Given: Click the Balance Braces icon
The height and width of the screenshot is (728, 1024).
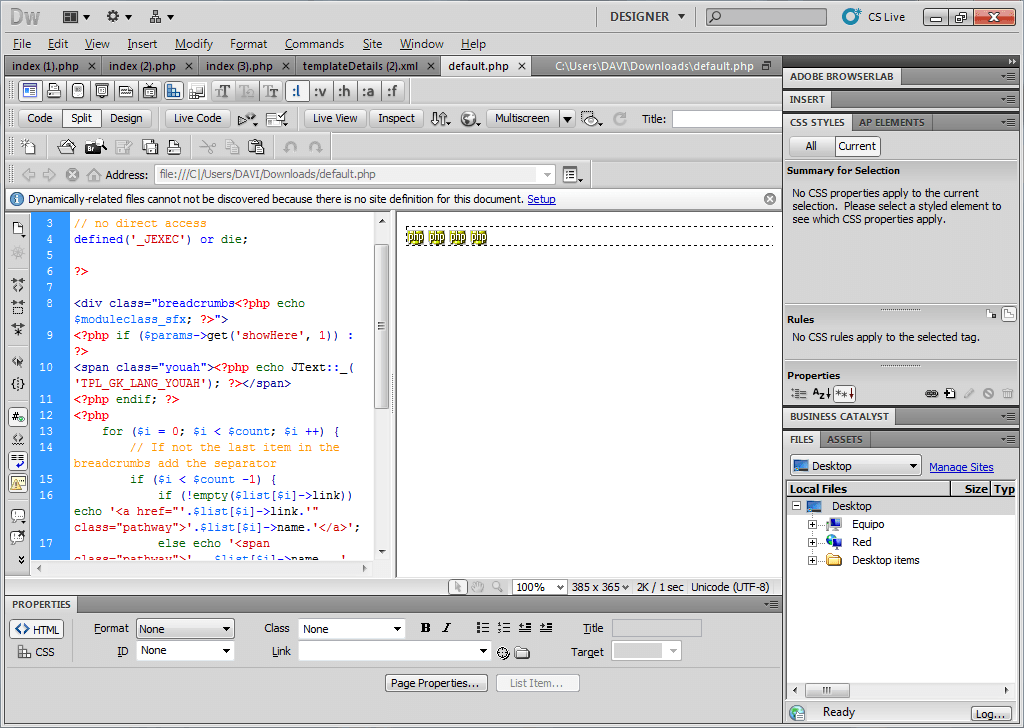Looking at the screenshot, I should point(18,384).
